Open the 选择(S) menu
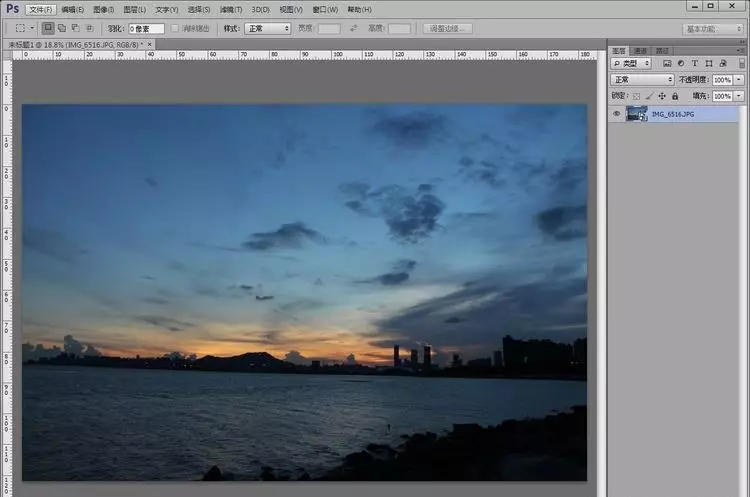The width and height of the screenshot is (750, 497). click(199, 10)
